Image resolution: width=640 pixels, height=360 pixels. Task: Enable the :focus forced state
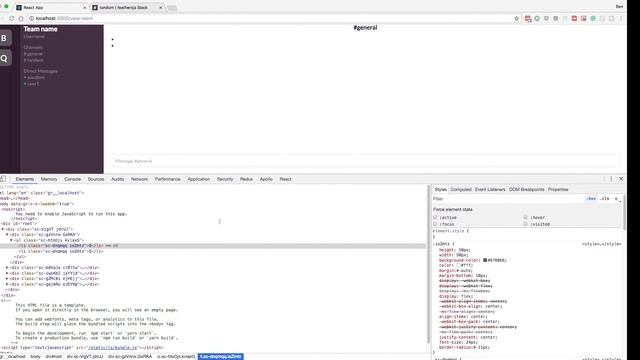[435, 224]
